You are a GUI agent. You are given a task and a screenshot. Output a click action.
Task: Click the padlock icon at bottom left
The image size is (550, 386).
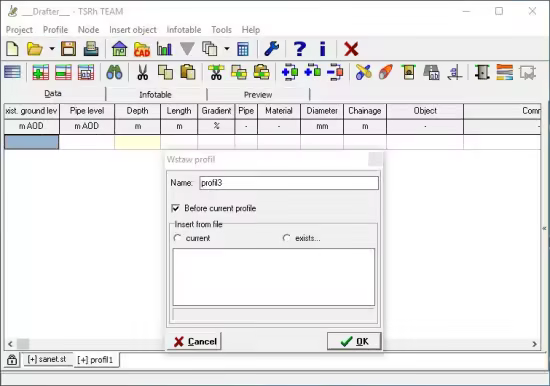click(12, 360)
